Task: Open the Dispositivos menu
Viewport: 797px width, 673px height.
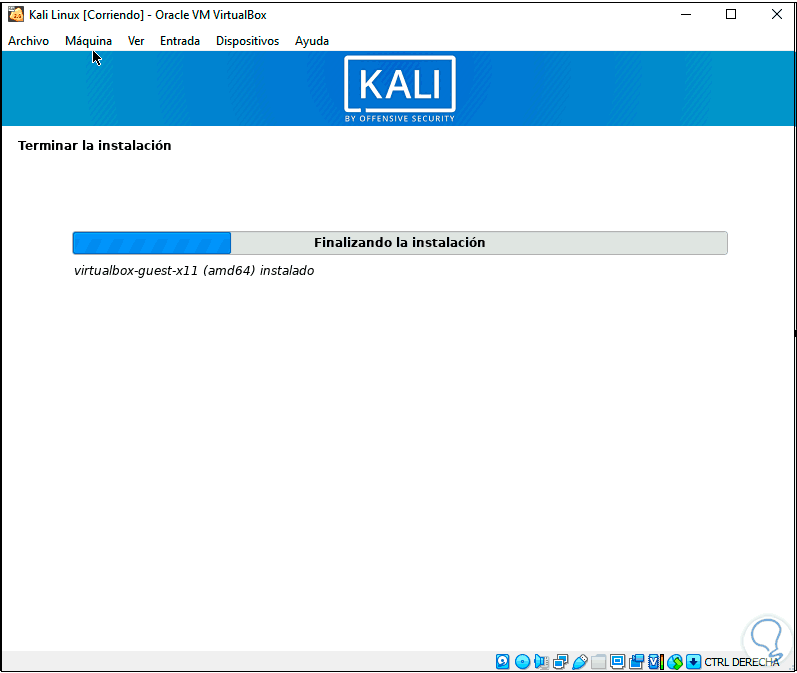Action: pos(248,41)
